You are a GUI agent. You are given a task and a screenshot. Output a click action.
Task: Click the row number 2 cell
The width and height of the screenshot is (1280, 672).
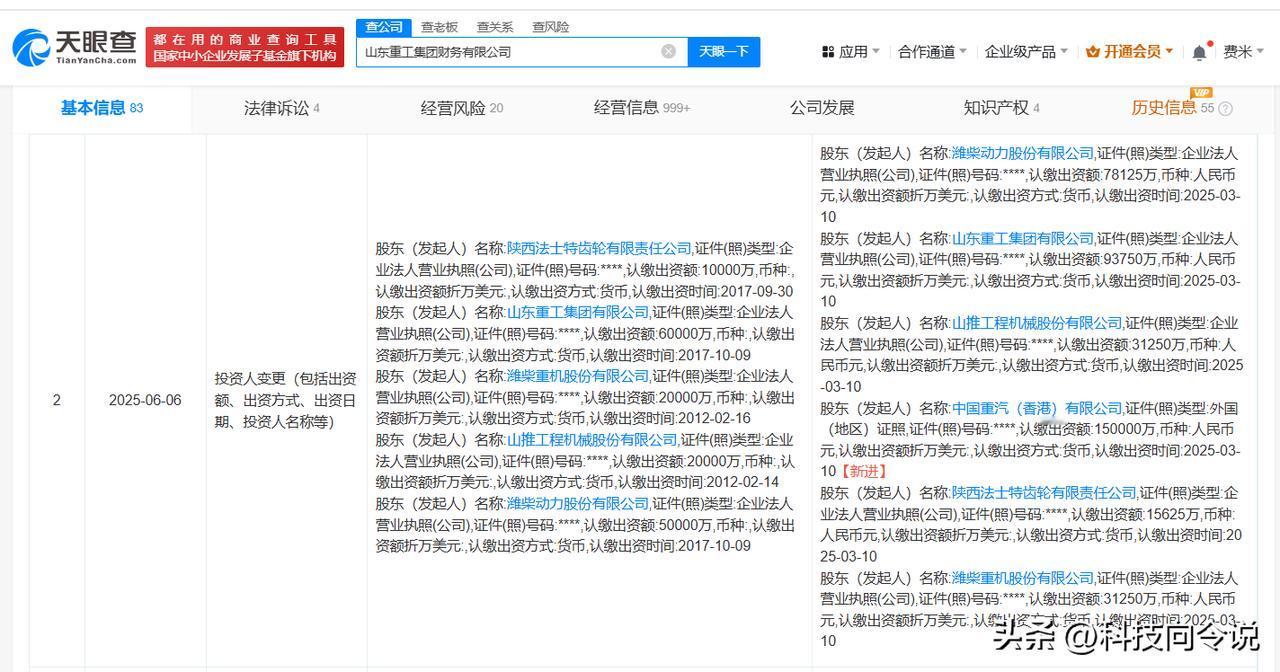pyautogui.click(x=57, y=400)
